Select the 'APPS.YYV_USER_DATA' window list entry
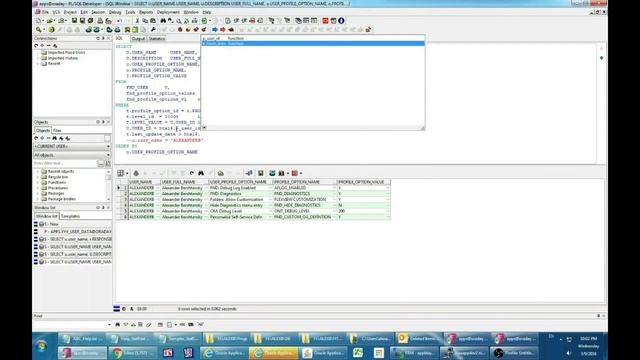This screenshot has height=360, width=640. point(78,231)
